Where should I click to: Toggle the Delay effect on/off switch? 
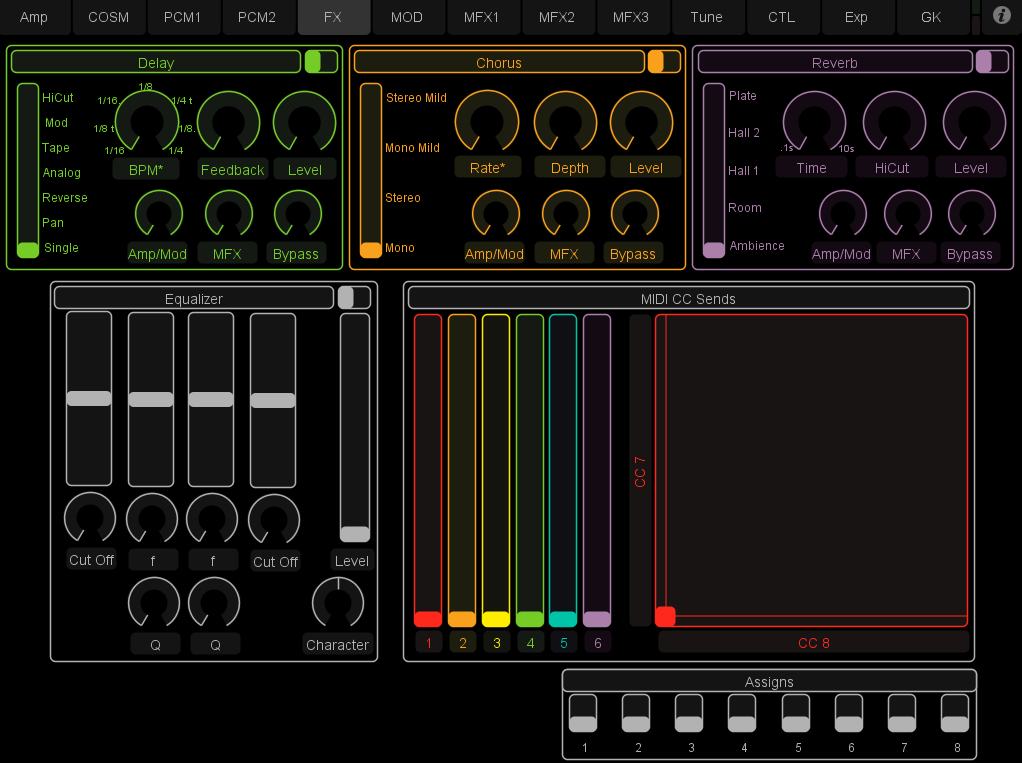[x=321, y=62]
